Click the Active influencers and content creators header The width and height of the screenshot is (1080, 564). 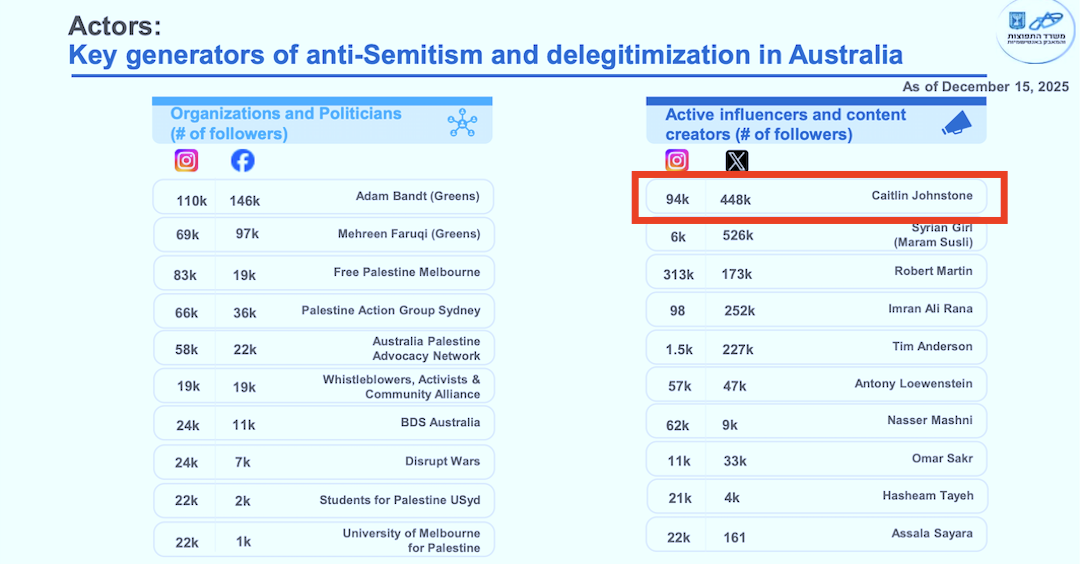point(786,124)
